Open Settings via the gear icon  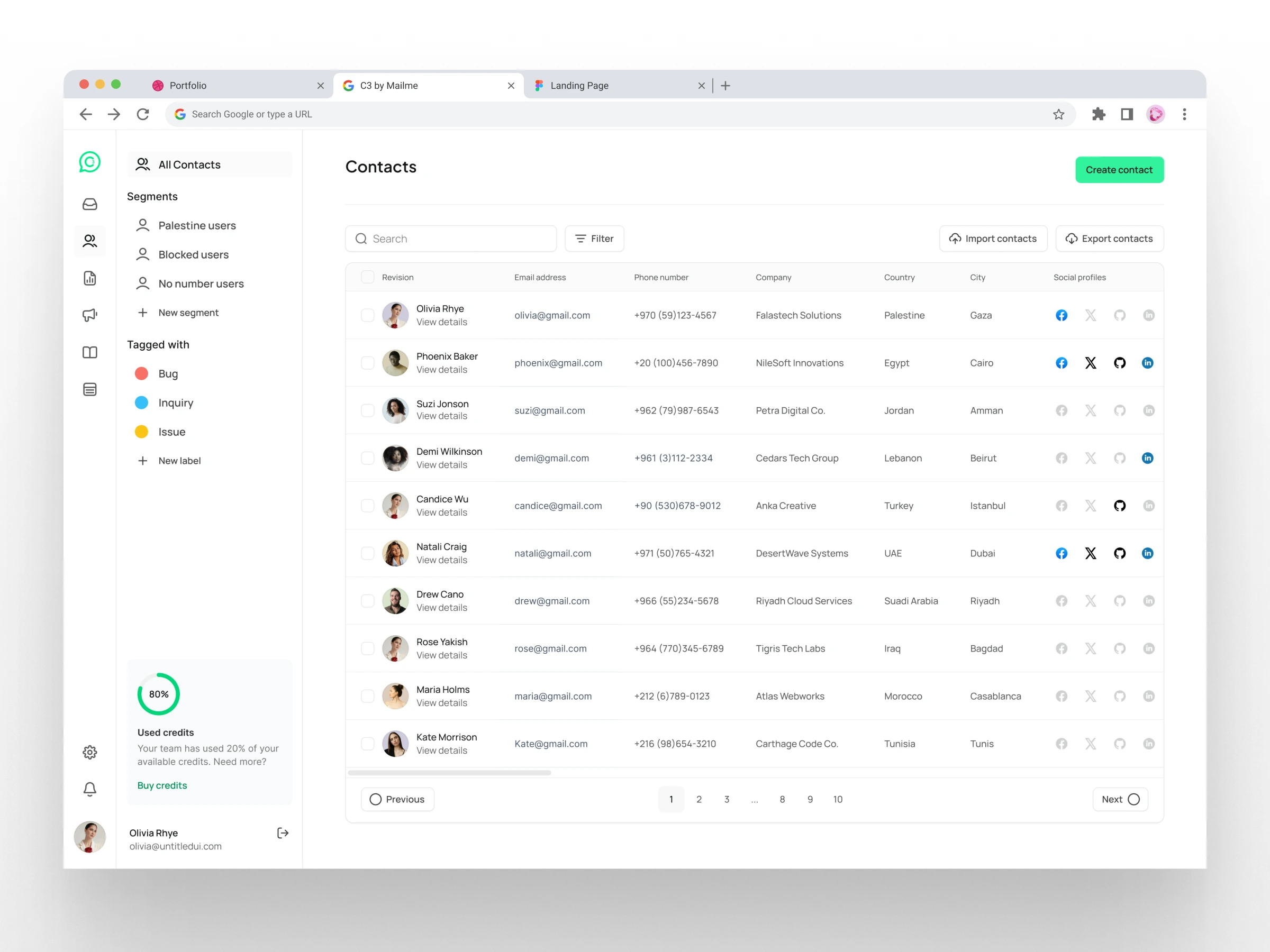89,752
